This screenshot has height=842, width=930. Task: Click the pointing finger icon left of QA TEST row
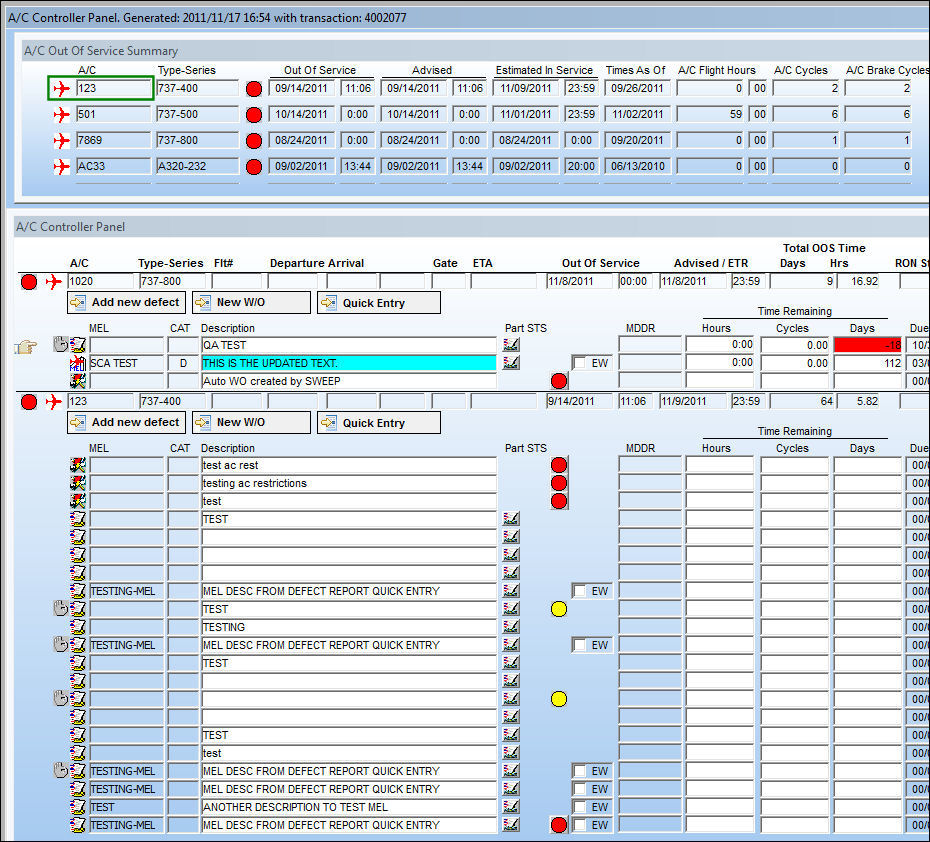coord(26,346)
